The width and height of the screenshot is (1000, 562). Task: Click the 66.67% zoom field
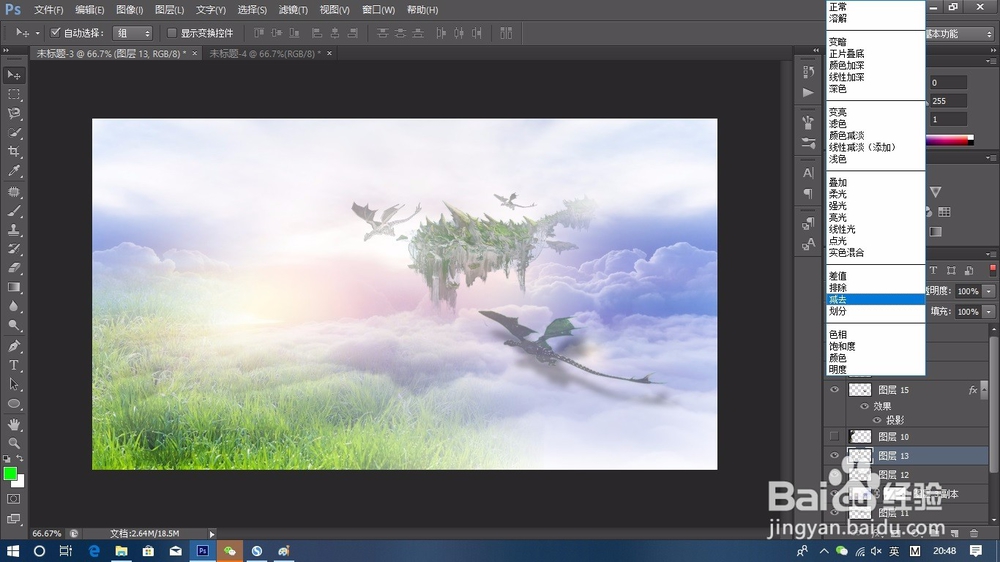[47, 533]
